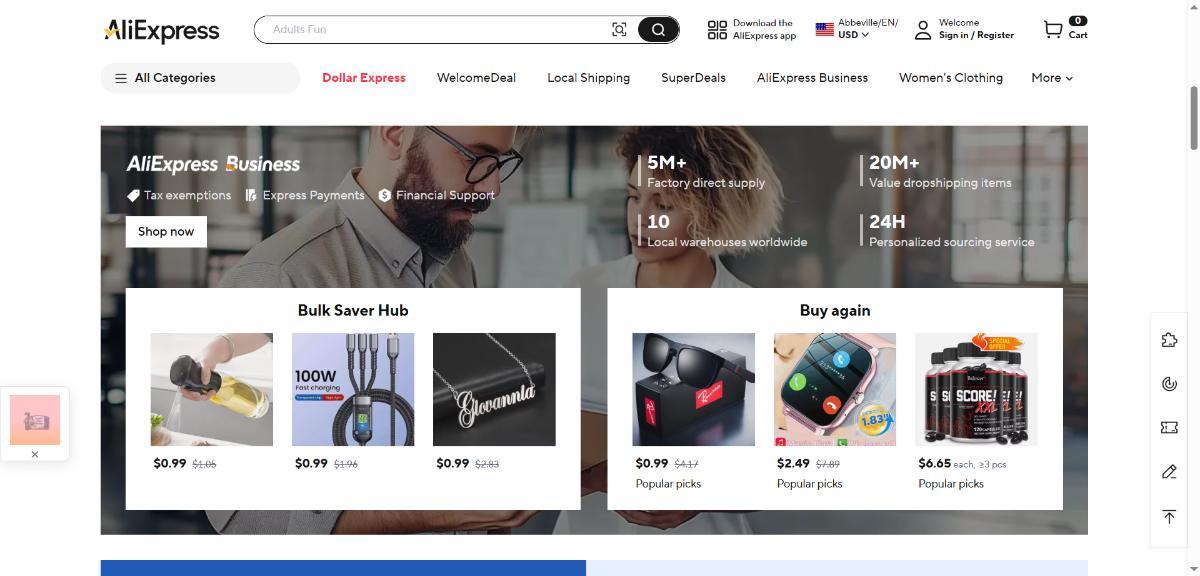Open the Women's Clothing link

[x=951, y=78]
